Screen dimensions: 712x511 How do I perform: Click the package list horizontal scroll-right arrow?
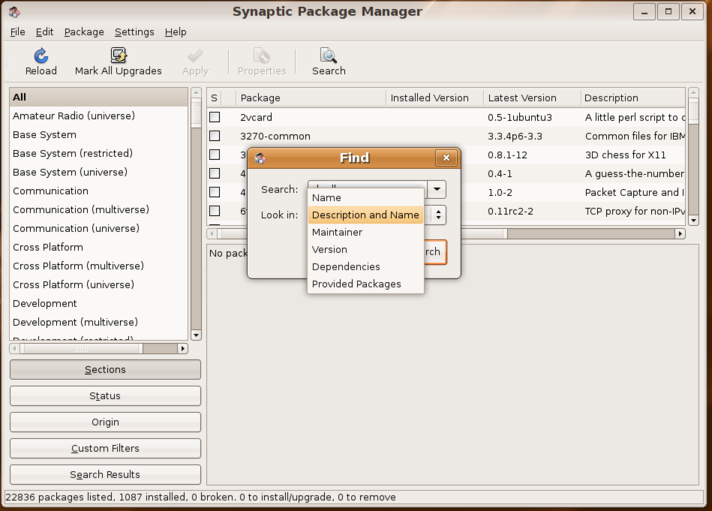point(680,233)
